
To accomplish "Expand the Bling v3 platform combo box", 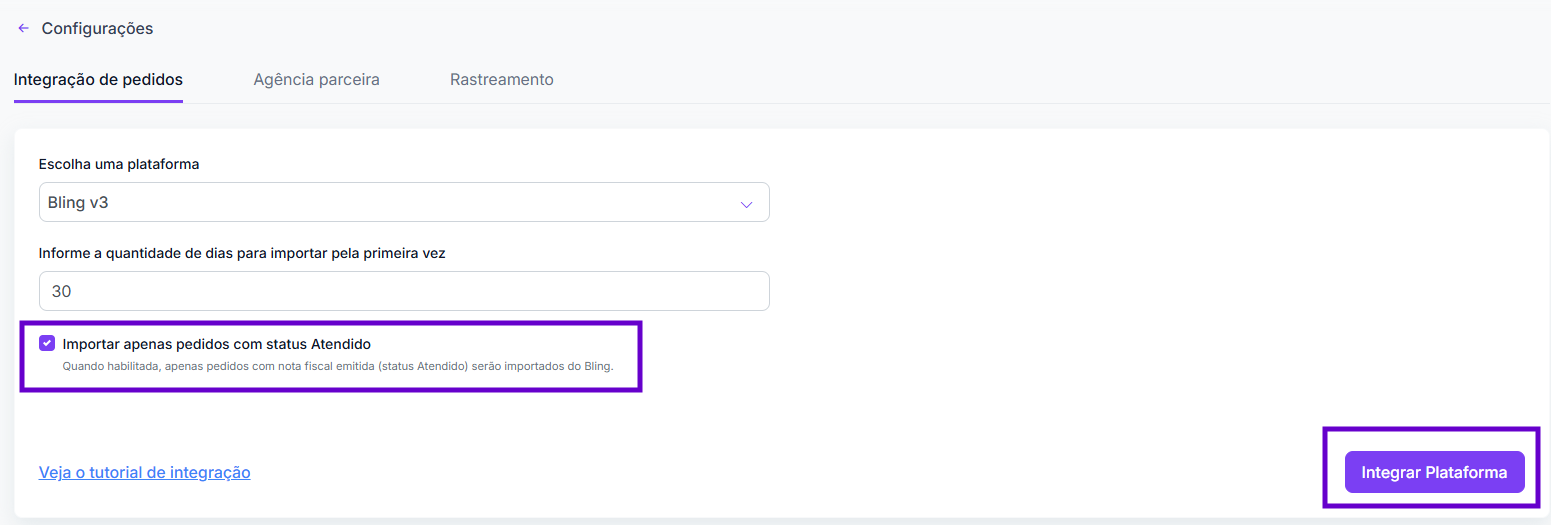I will pyautogui.click(x=404, y=202).
